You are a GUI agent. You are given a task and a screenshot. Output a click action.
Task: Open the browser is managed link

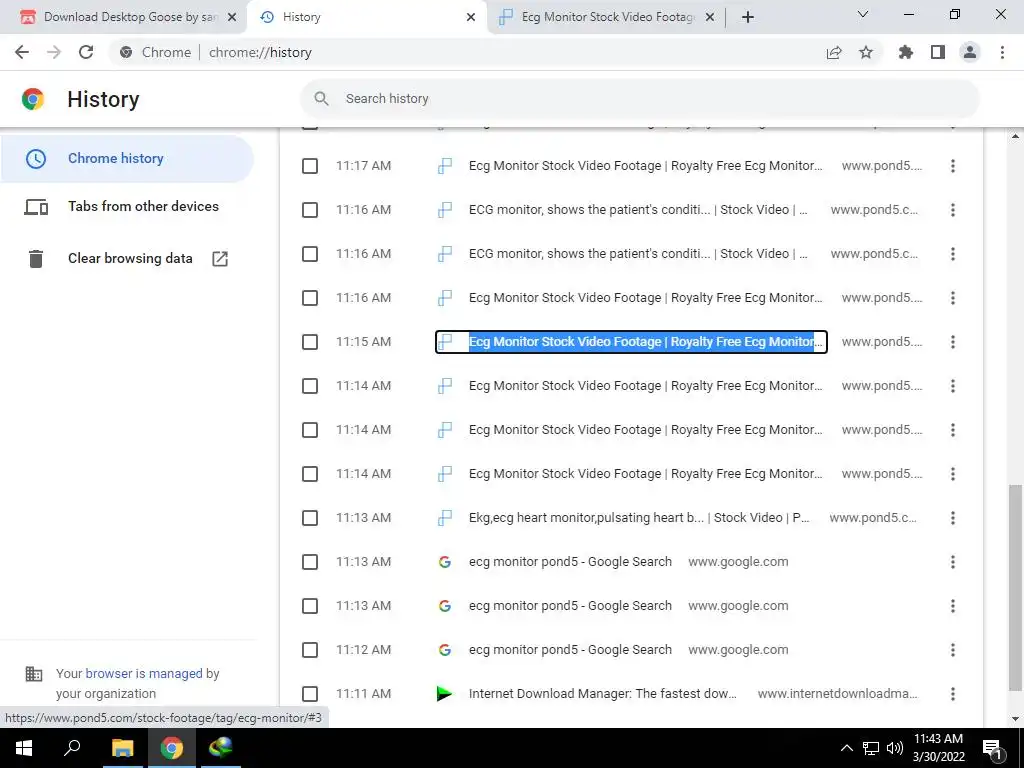pyautogui.click(x=144, y=673)
